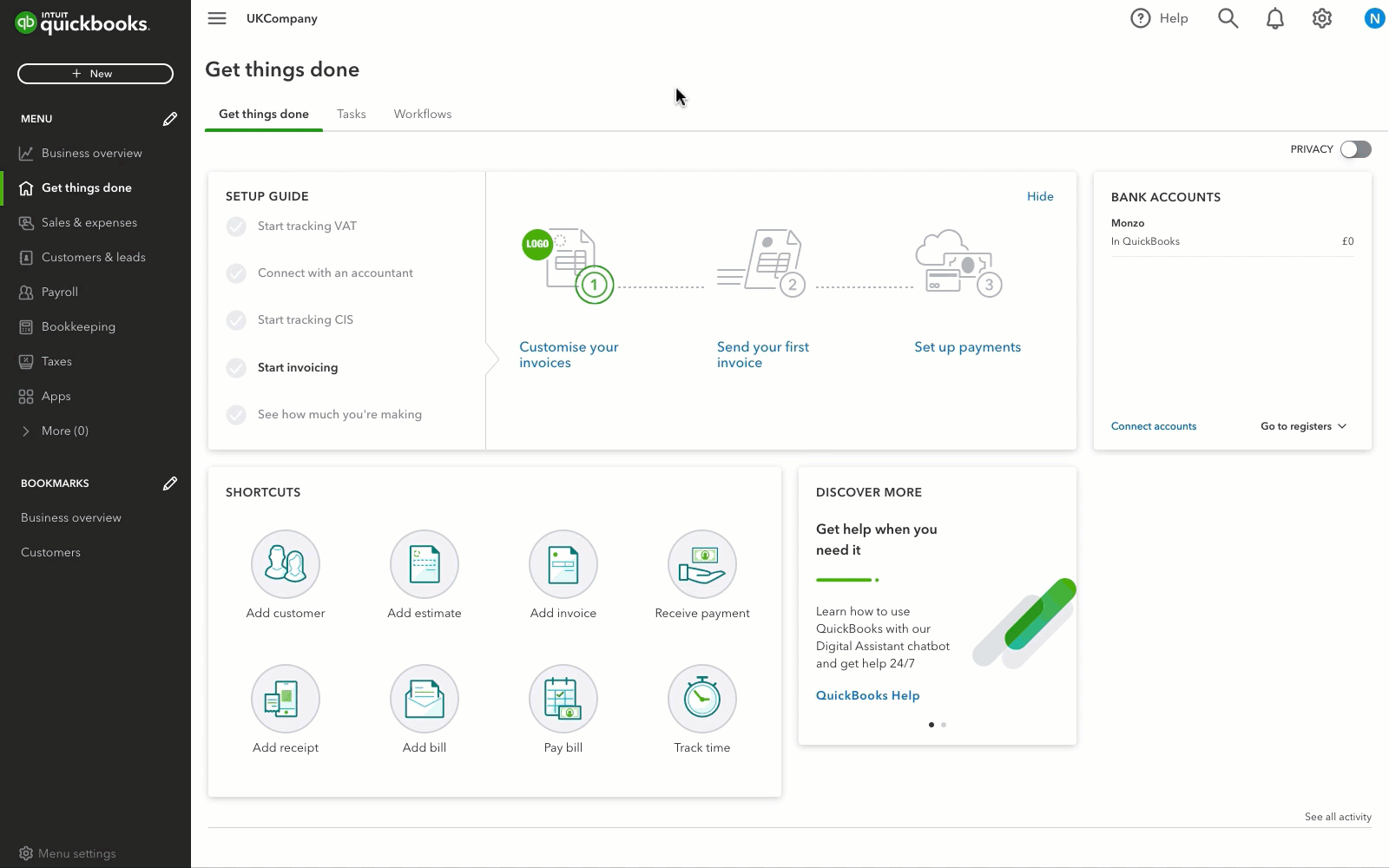Viewport: 1389px width, 868px height.
Task: Select the Get things done tab
Action: click(264, 114)
